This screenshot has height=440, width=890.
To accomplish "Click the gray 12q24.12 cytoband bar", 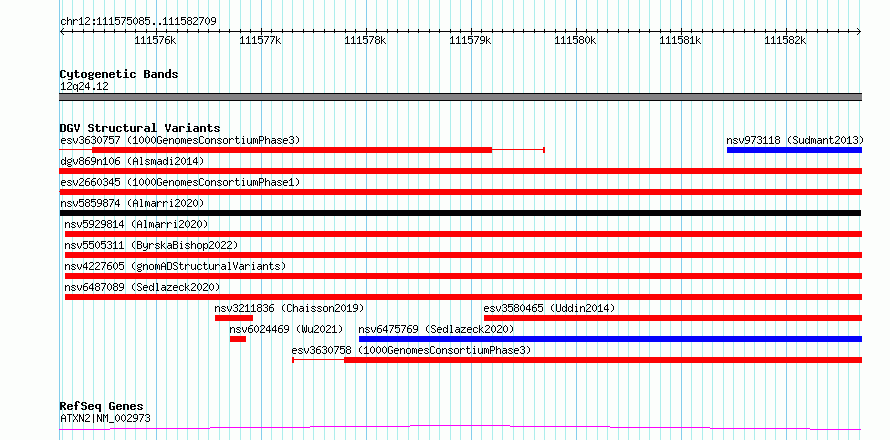I will (x=461, y=97).
